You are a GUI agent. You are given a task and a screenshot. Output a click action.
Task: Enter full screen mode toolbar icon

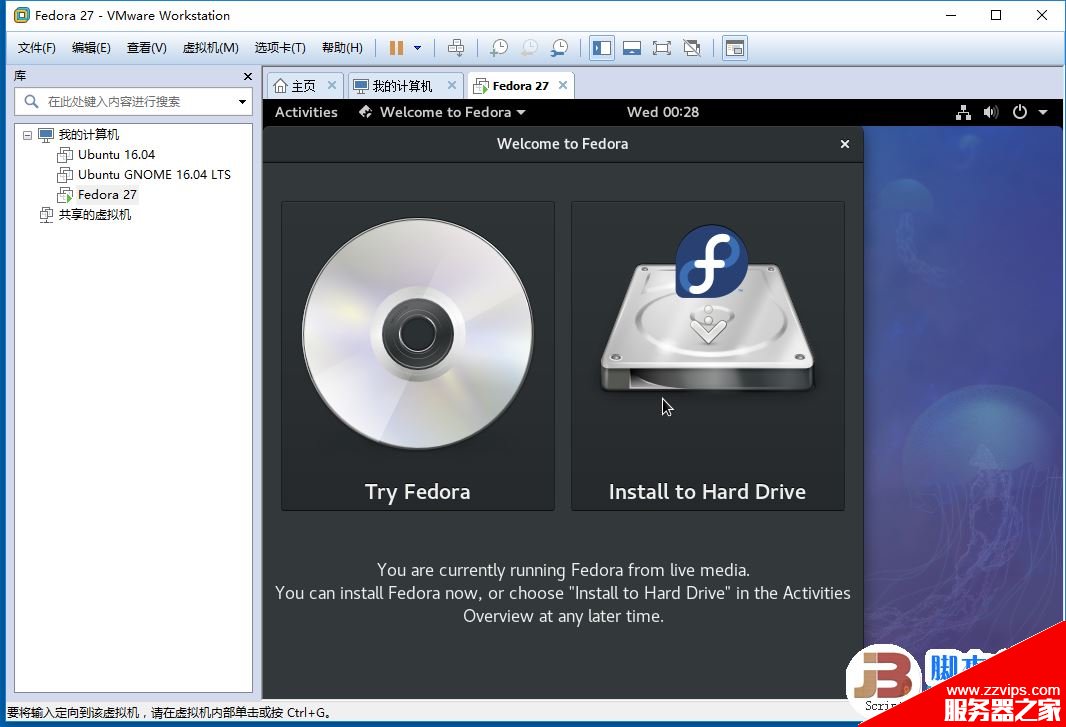coord(661,48)
